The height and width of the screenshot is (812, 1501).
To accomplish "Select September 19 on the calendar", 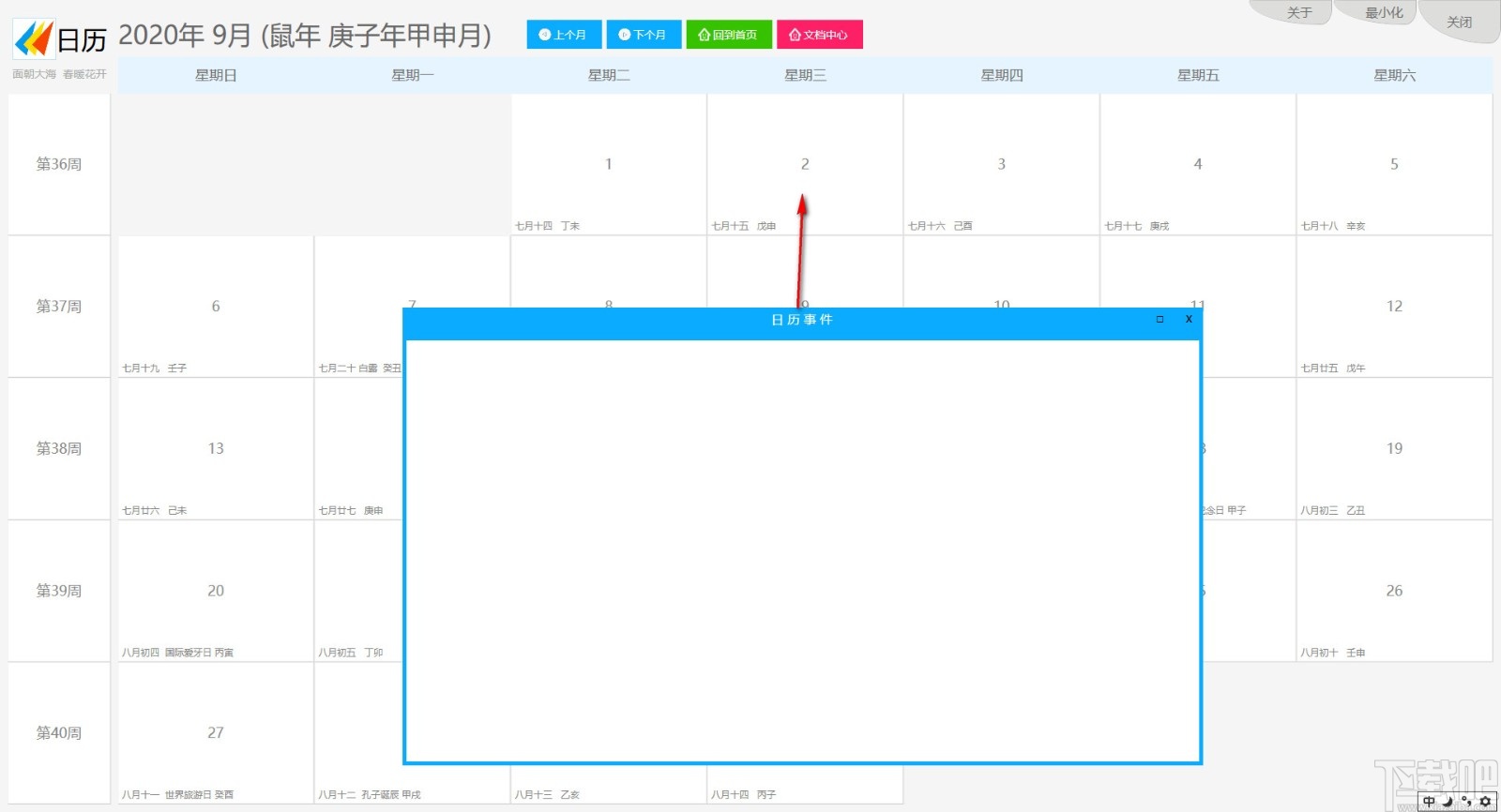I will tap(1394, 448).
